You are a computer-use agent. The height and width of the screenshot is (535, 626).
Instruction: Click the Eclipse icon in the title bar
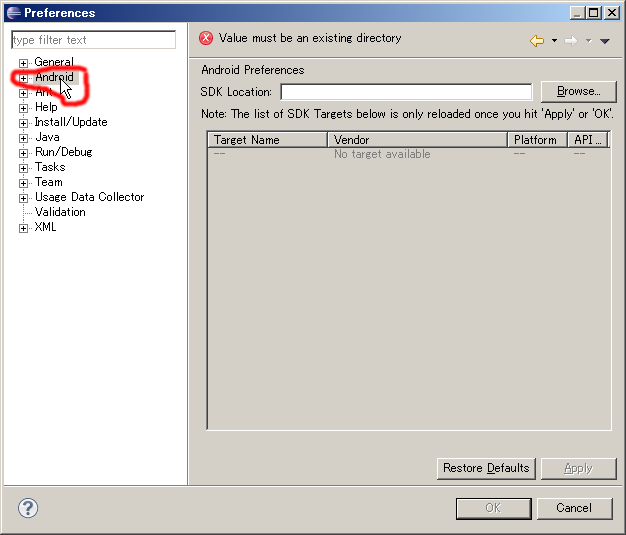tap(14, 13)
